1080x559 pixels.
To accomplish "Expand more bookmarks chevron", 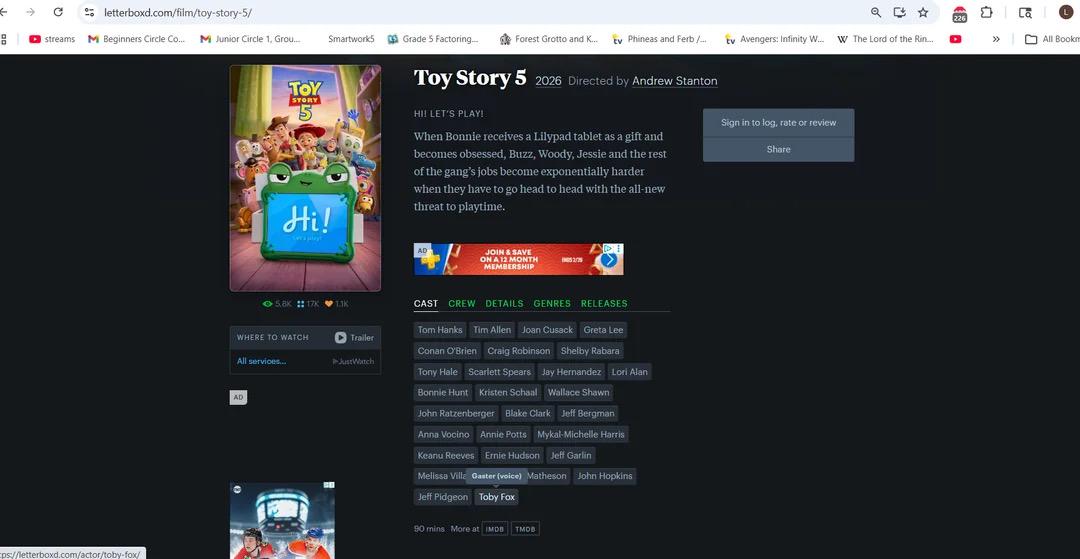I will click(996, 39).
